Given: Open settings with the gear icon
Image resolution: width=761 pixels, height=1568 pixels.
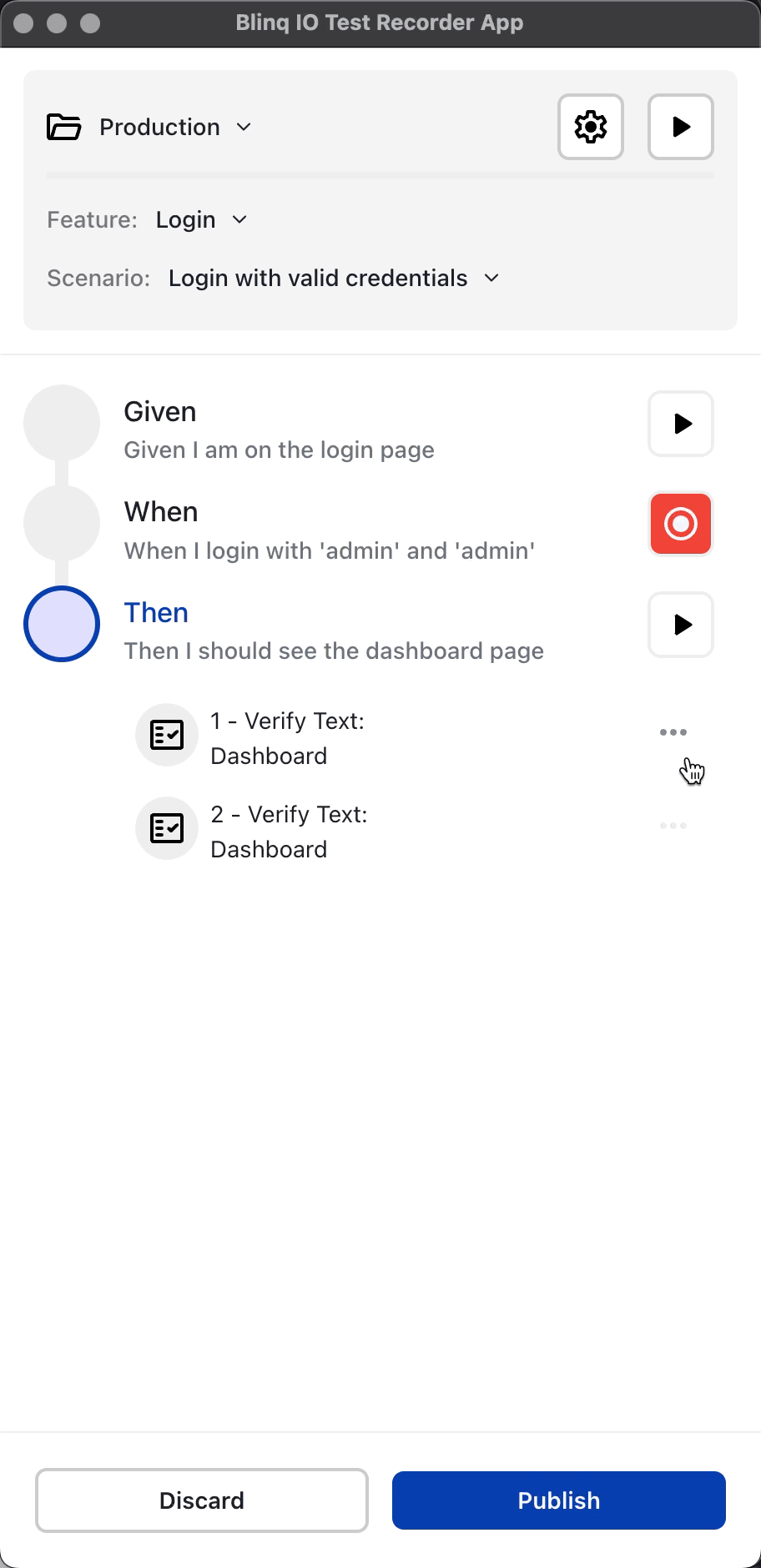Looking at the screenshot, I should point(591,127).
